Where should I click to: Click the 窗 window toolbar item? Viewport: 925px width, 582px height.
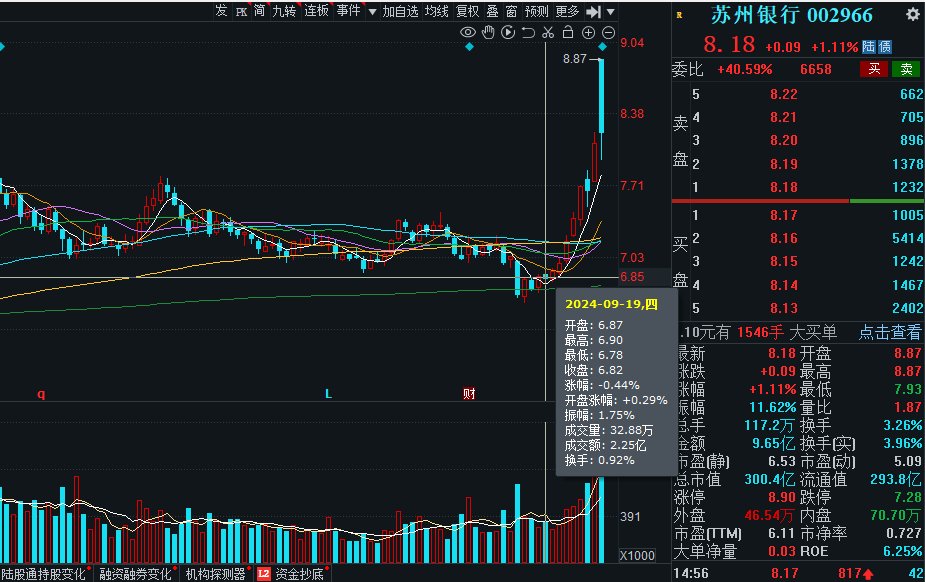(x=511, y=11)
